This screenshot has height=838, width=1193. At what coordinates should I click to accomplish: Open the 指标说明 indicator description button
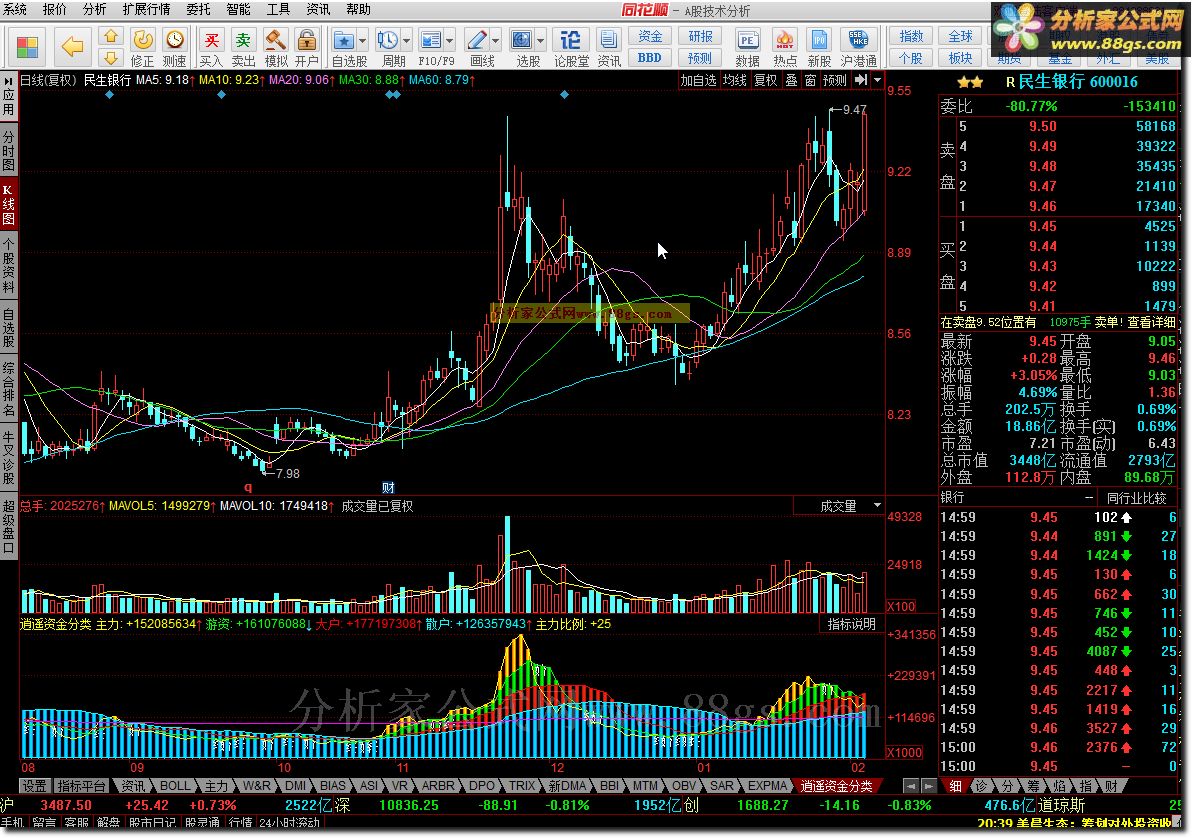[851, 624]
